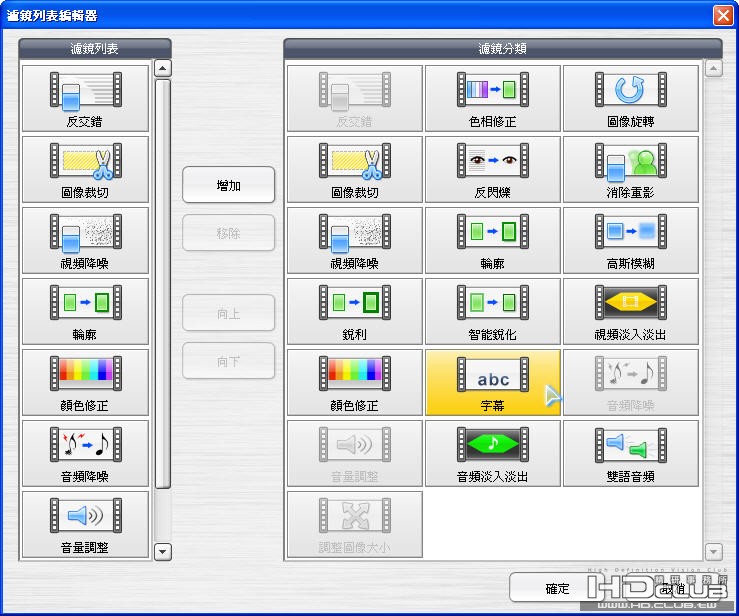Select 音量調整 in the 濾鏡列表 panel
The height and width of the screenshot is (616, 739).
(x=85, y=525)
